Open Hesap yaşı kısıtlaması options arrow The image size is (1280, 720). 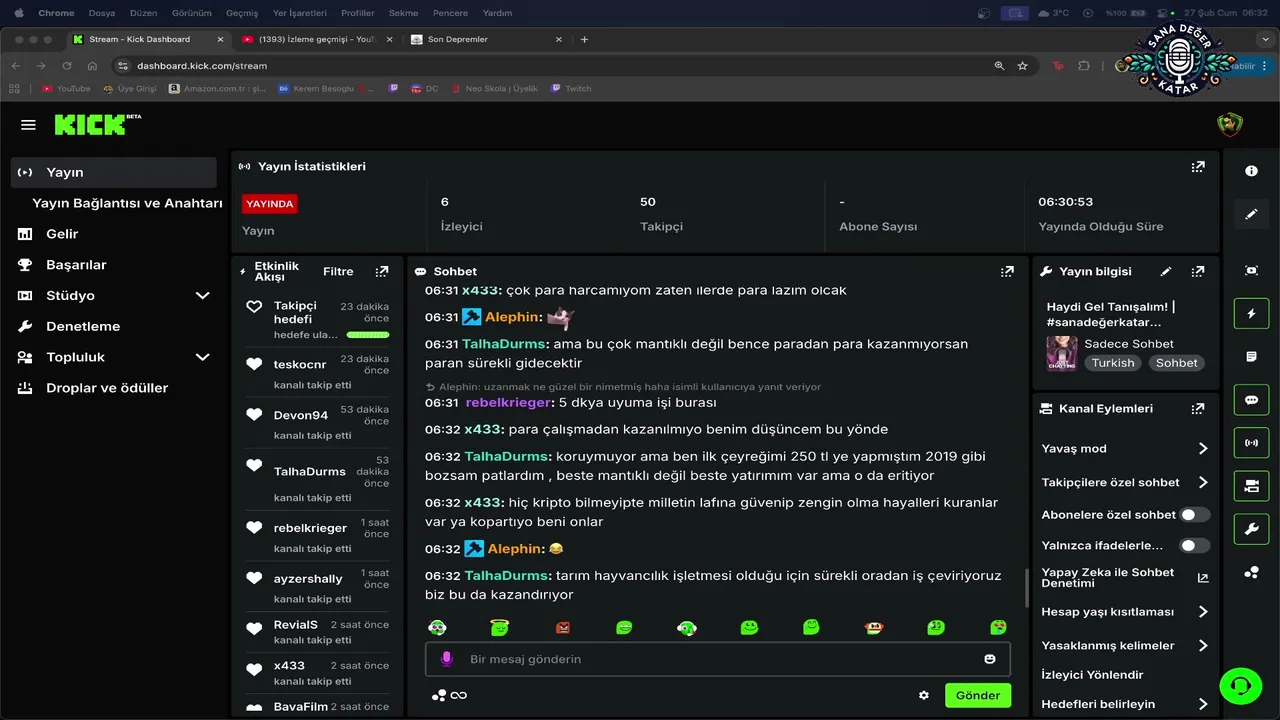(x=1203, y=612)
